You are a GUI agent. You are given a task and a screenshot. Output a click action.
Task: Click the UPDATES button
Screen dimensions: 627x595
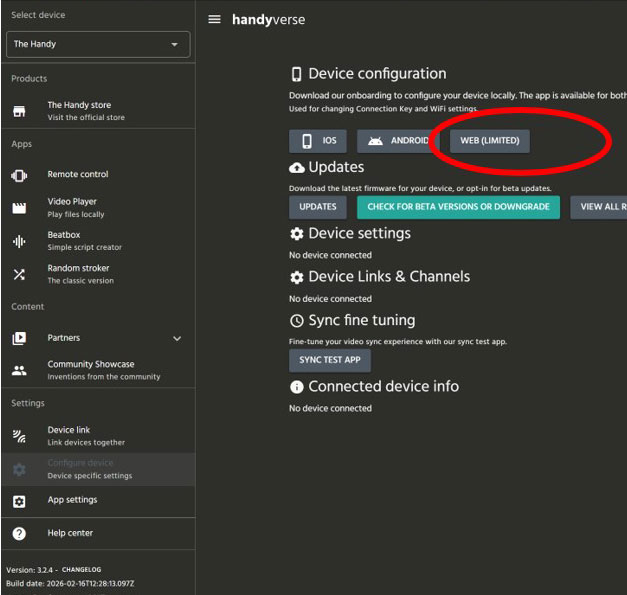coord(318,207)
